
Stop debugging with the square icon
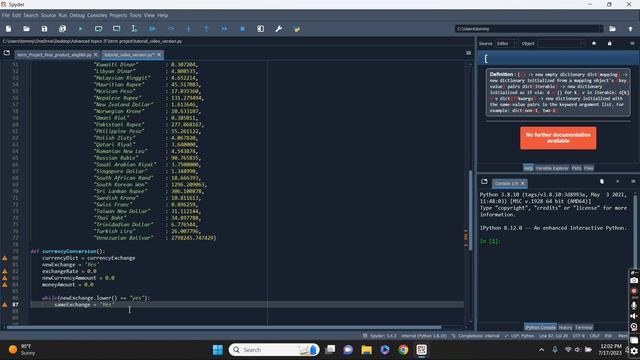pyautogui.click(x=242, y=29)
